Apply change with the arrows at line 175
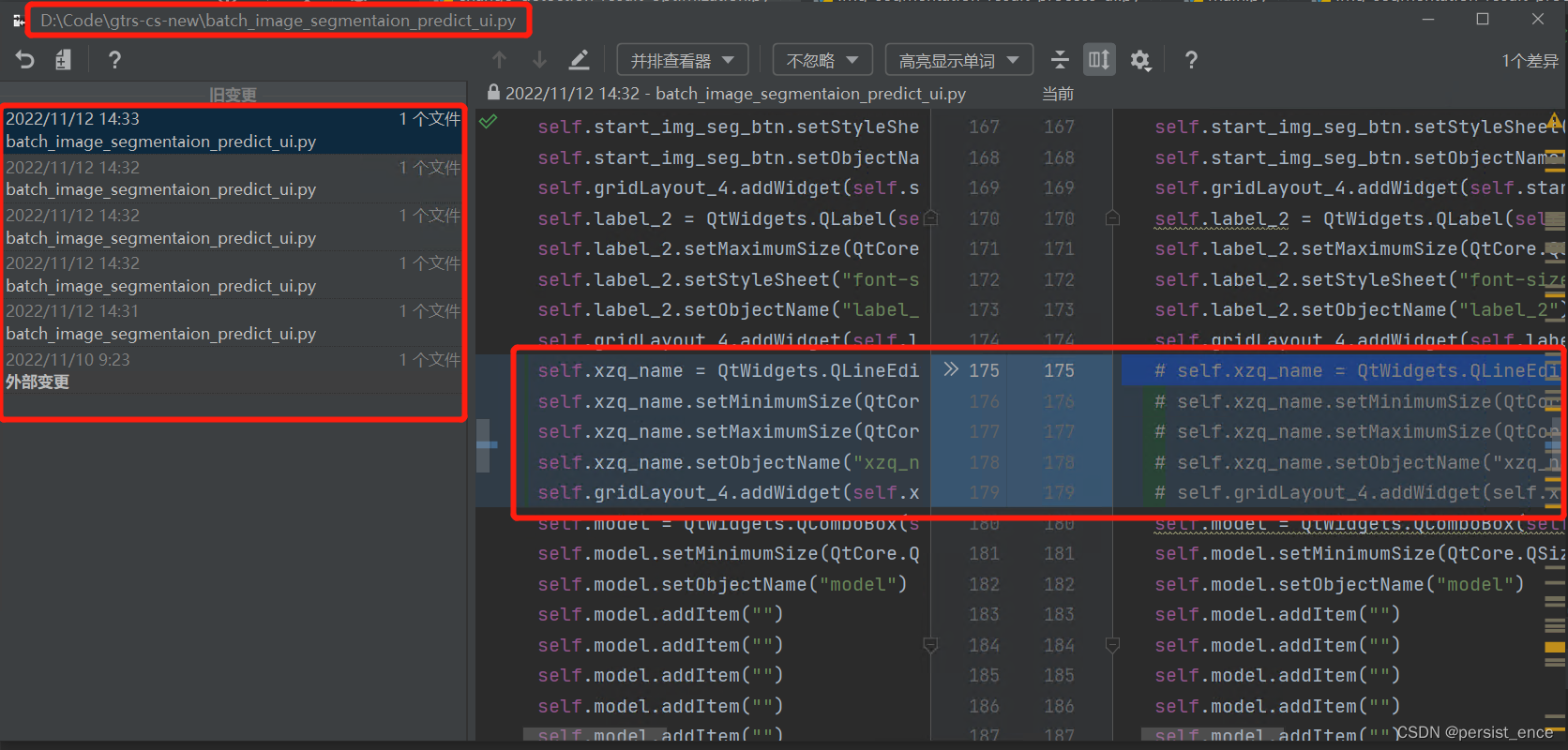Screen dimensions: 1568x750 click(x=951, y=369)
